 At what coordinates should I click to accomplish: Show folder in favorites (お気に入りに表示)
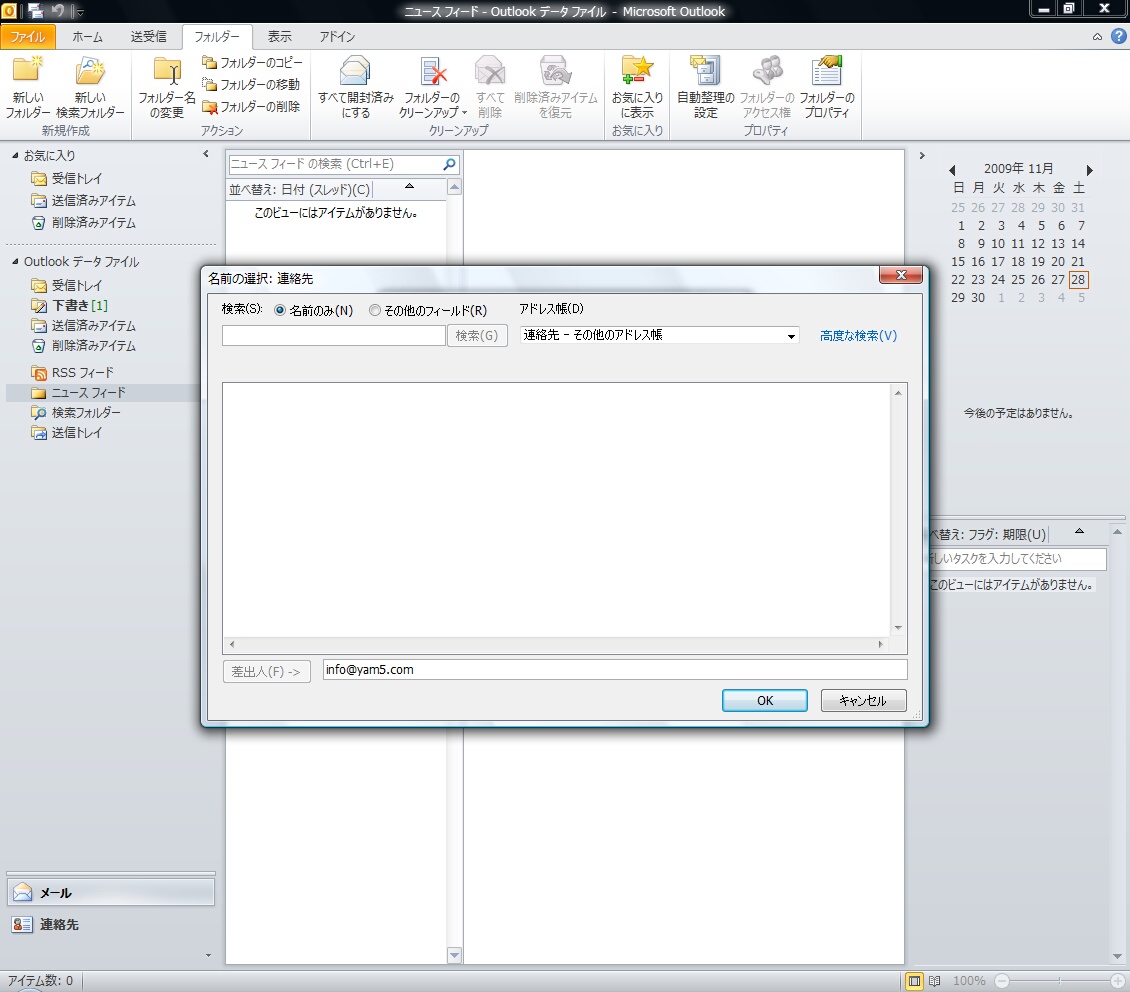tap(637, 87)
